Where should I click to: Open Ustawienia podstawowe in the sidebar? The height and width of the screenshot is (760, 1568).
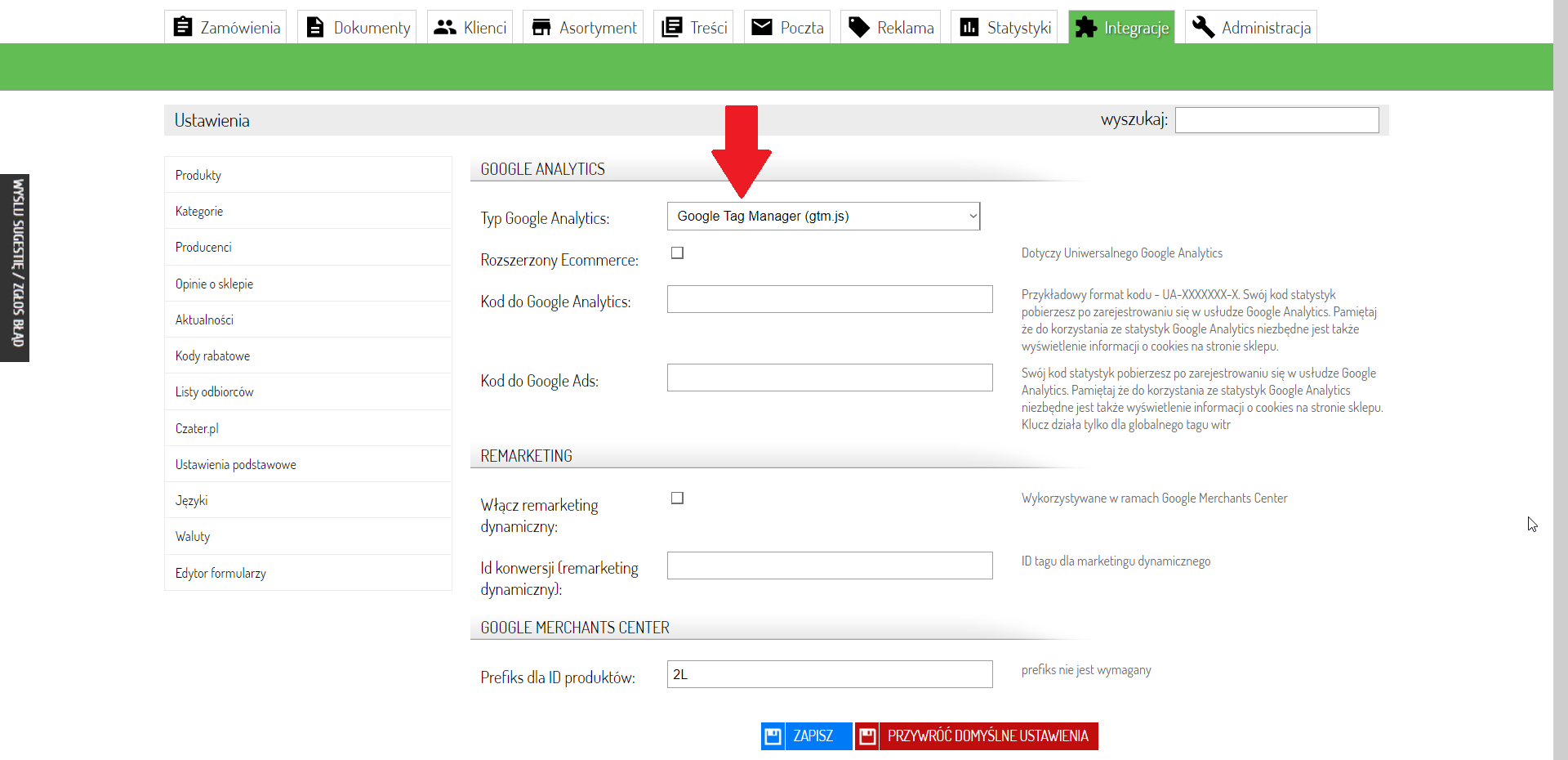click(308, 464)
